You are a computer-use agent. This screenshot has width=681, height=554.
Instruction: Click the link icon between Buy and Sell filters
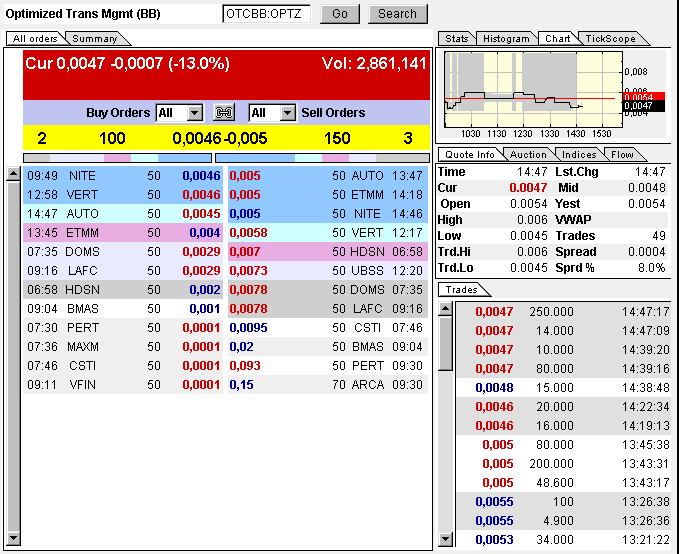click(x=224, y=112)
